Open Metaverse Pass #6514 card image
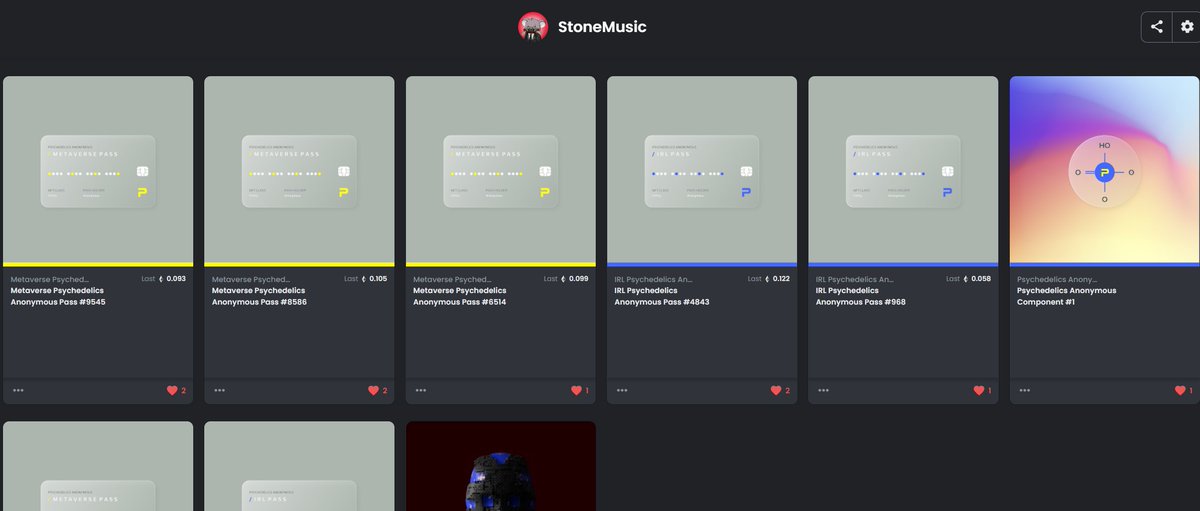1200x511 pixels. 501,170
